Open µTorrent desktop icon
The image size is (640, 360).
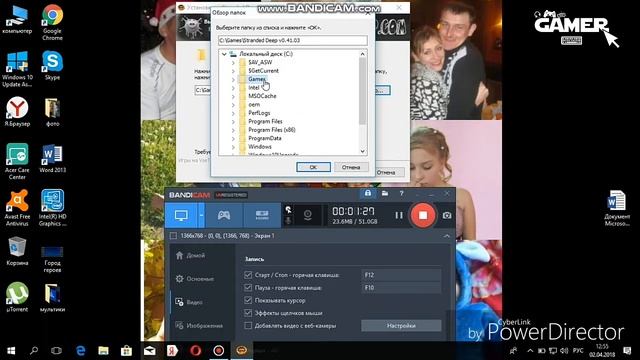pos(17,297)
